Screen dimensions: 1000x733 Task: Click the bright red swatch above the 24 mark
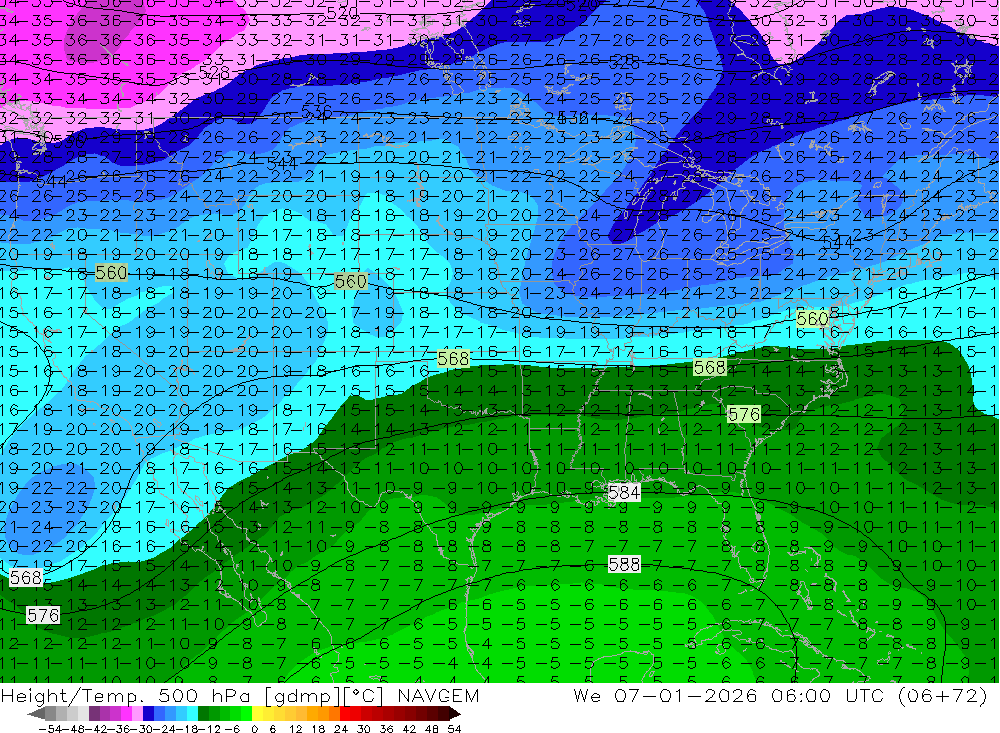pos(345,714)
